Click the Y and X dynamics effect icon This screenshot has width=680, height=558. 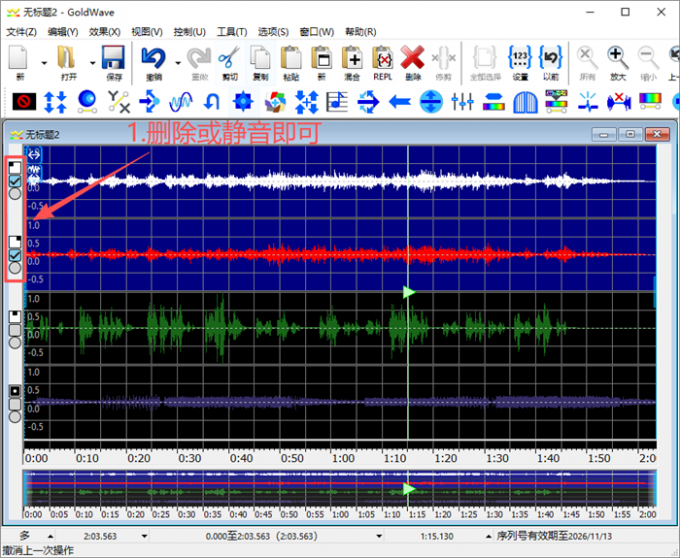118,102
